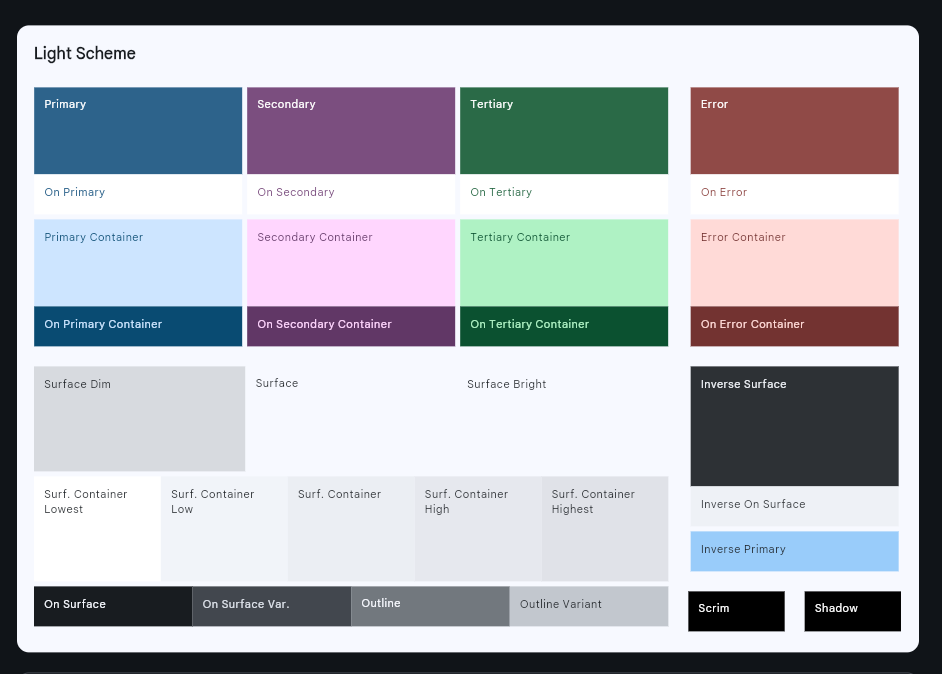Click the Surface label
Image resolution: width=942 pixels, height=674 pixels.
[x=277, y=383]
